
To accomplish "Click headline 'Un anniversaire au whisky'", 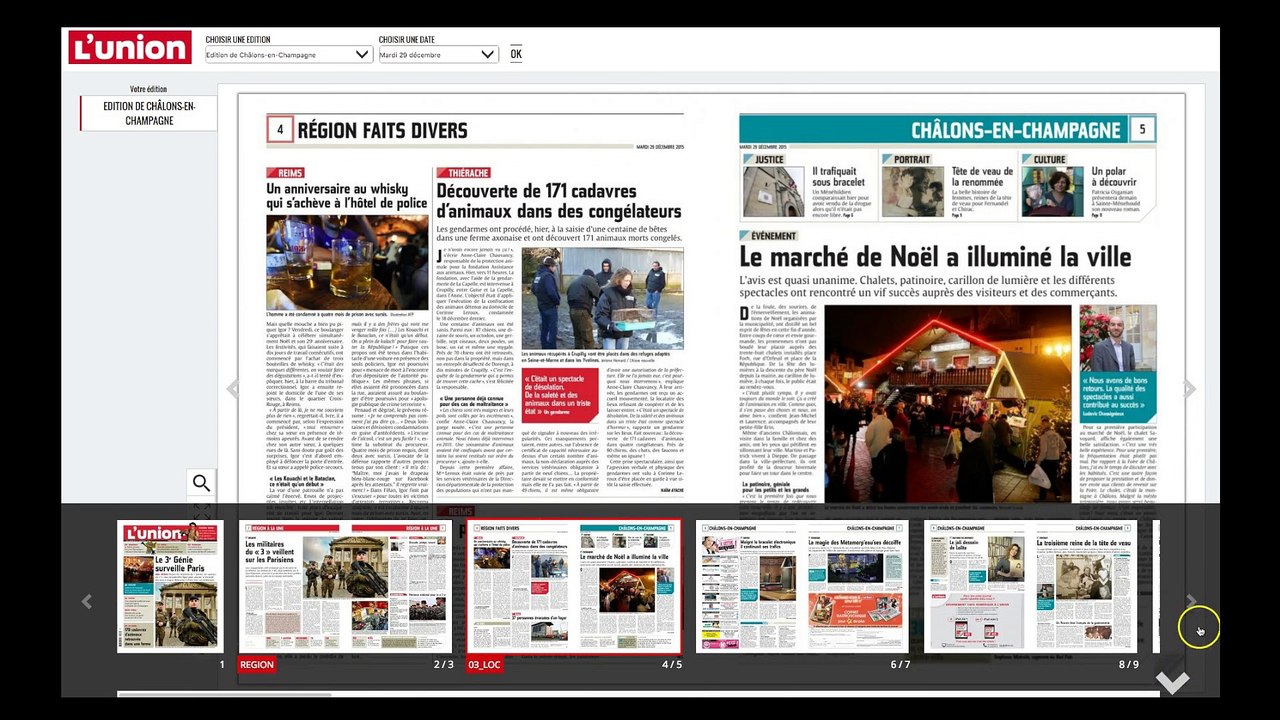I will tap(346, 195).
